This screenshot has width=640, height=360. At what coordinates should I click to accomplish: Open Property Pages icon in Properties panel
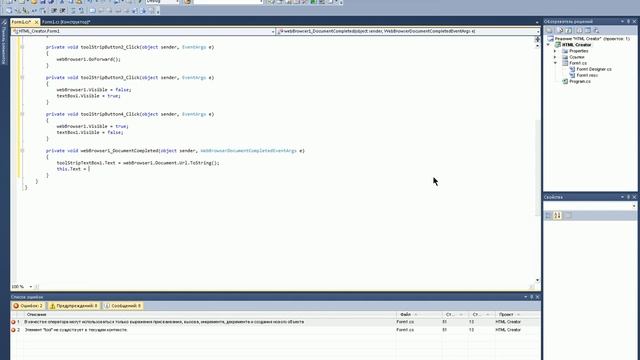[x=568, y=215]
